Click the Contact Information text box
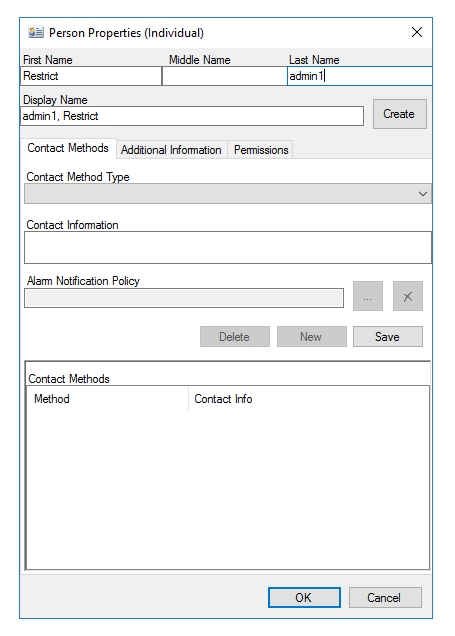455x636 pixels. coord(228,247)
